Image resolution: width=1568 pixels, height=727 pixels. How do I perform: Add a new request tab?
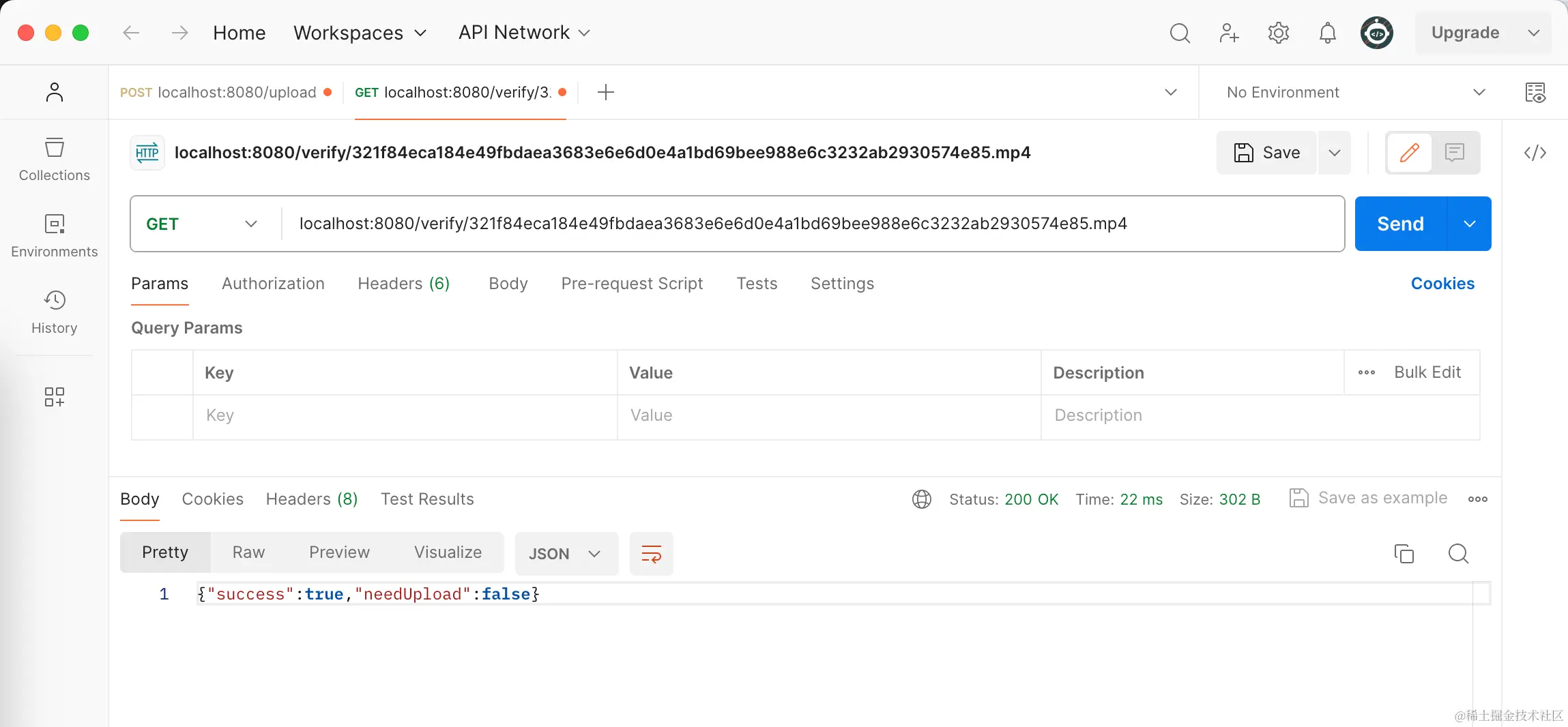click(606, 92)
